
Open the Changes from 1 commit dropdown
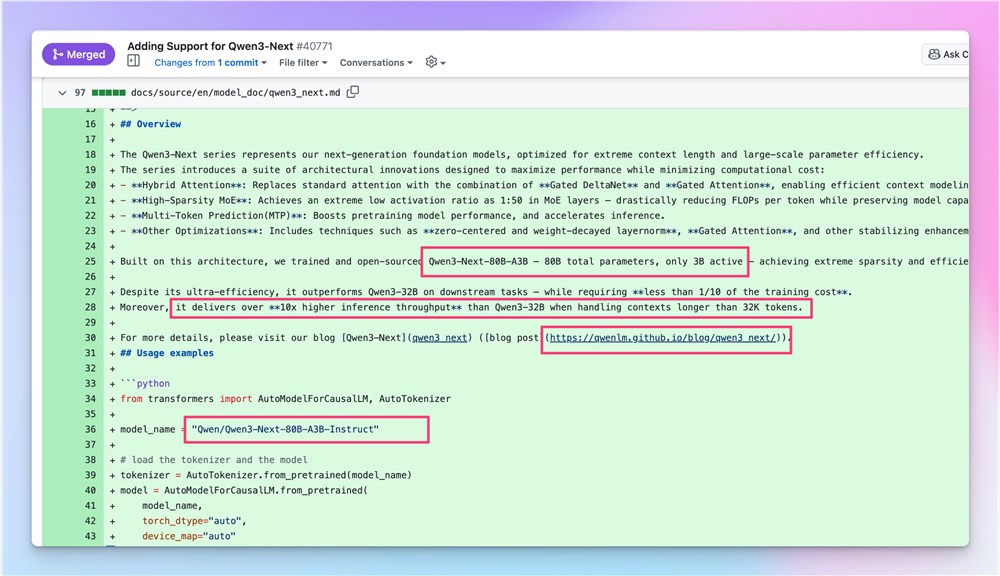point(210,63)
